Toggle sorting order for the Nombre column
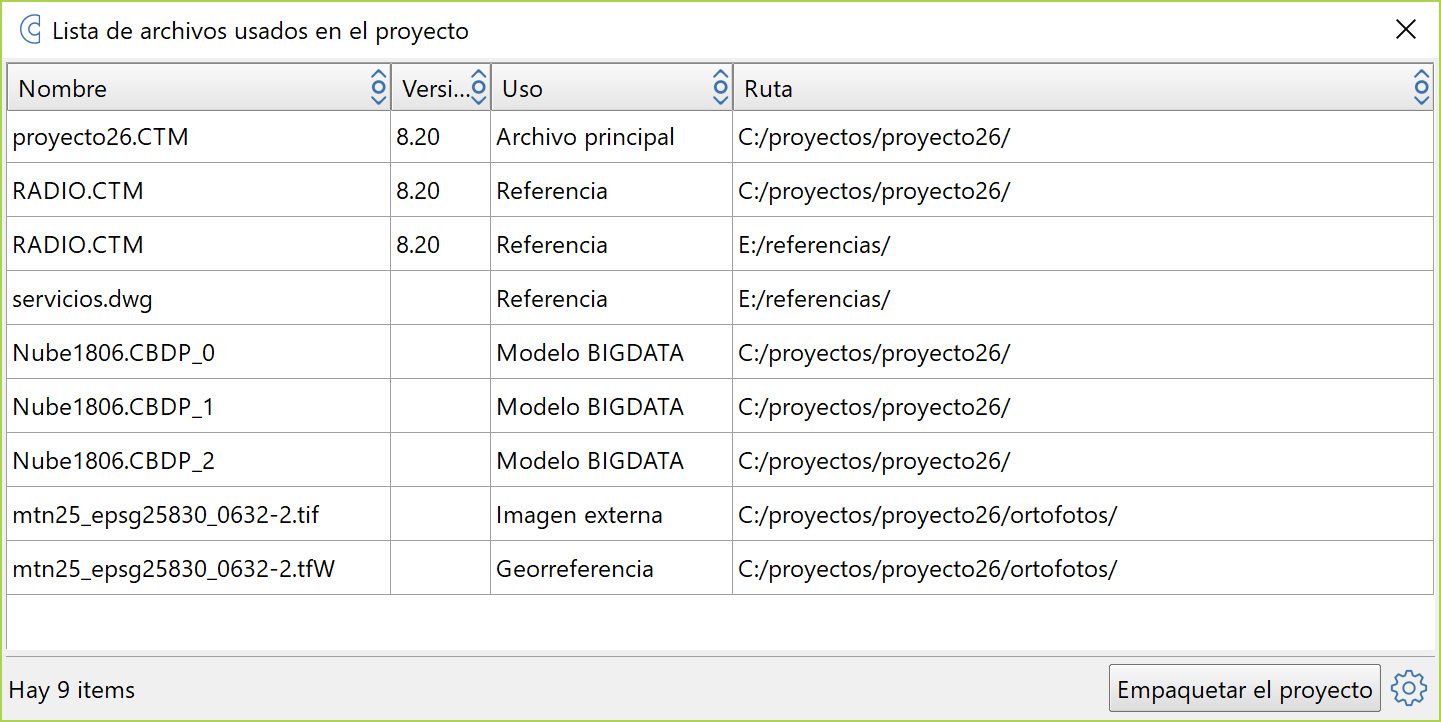Image resolution: width=1441 pixels, height=722 pixels. click(x=378, y=87)
